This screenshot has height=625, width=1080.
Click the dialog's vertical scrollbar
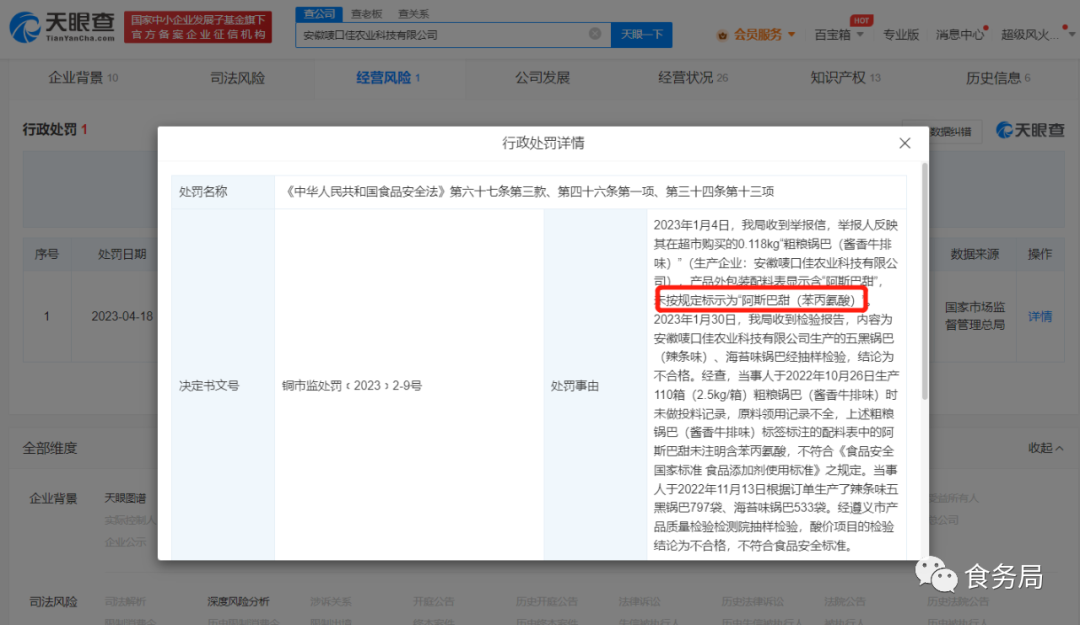pos(924,283)
